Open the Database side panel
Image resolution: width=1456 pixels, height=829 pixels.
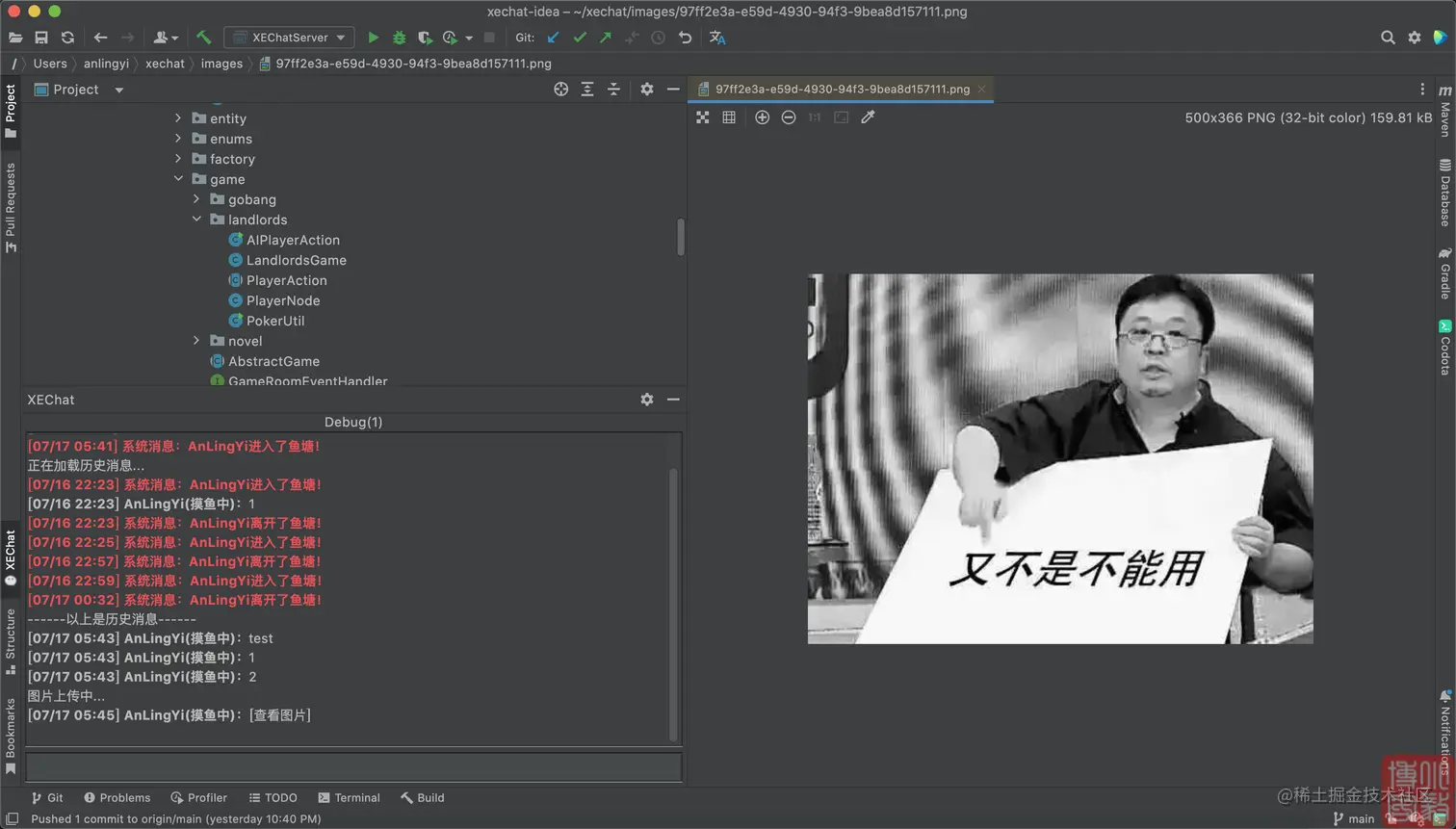1444,193
